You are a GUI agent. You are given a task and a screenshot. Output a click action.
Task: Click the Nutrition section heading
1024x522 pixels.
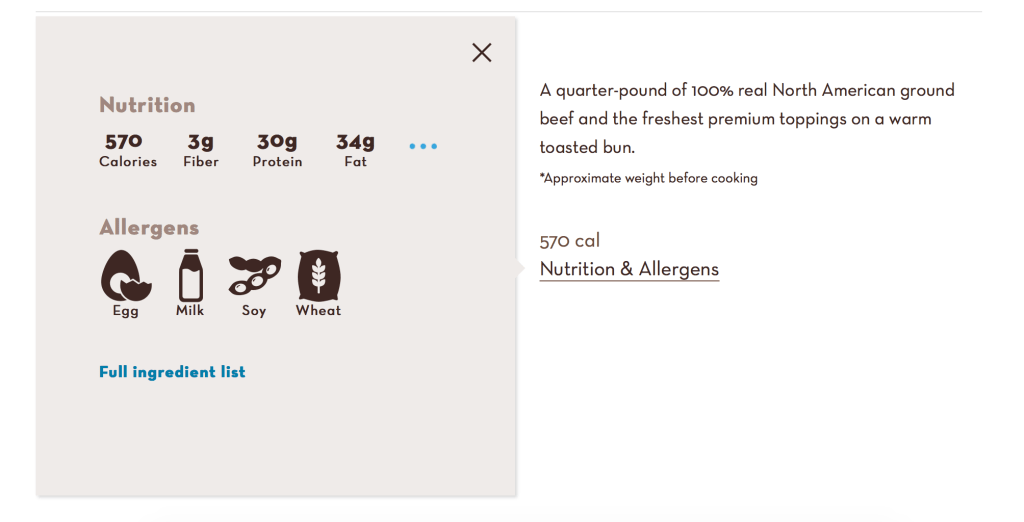[147, 105]
